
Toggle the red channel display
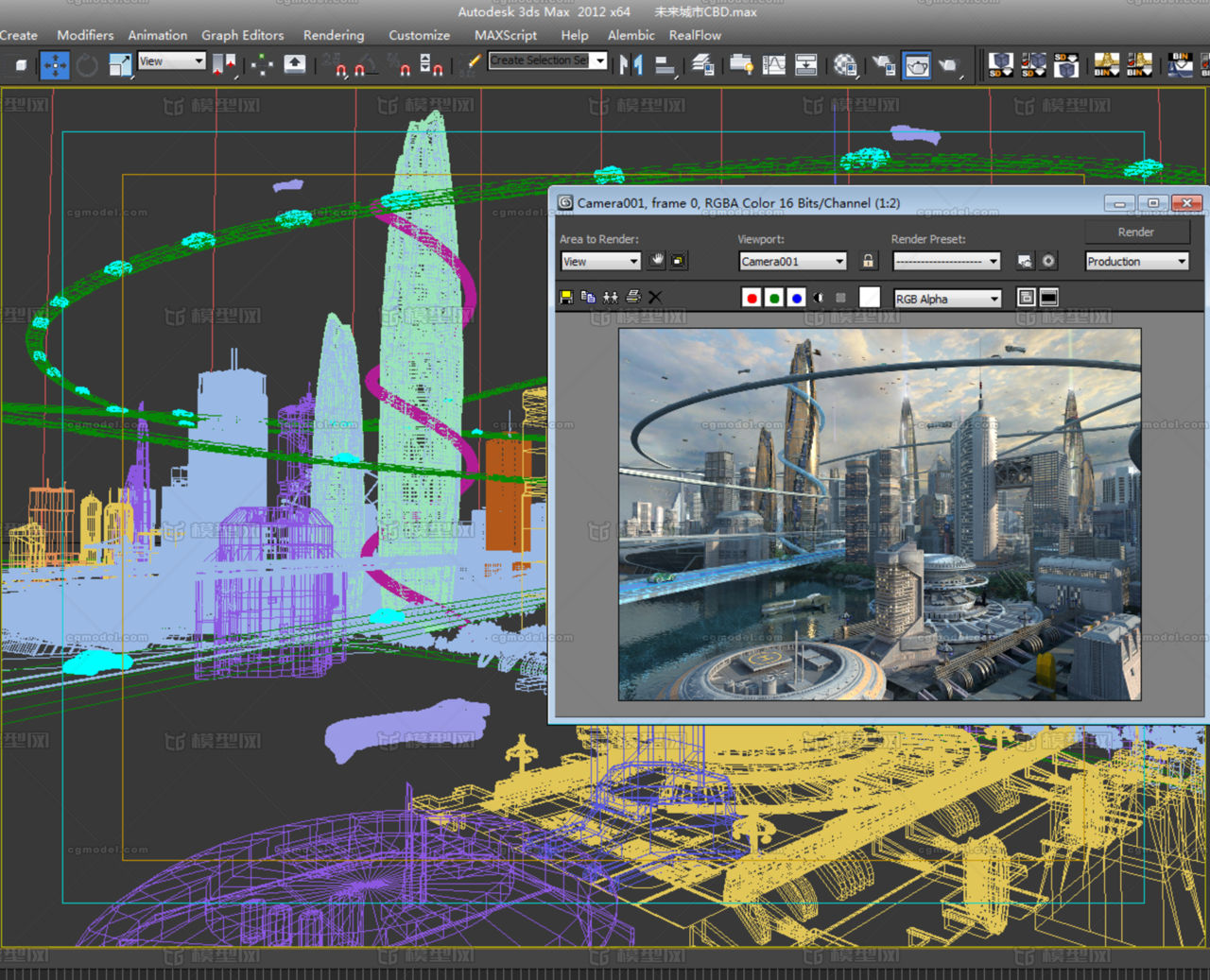point(752,299)
